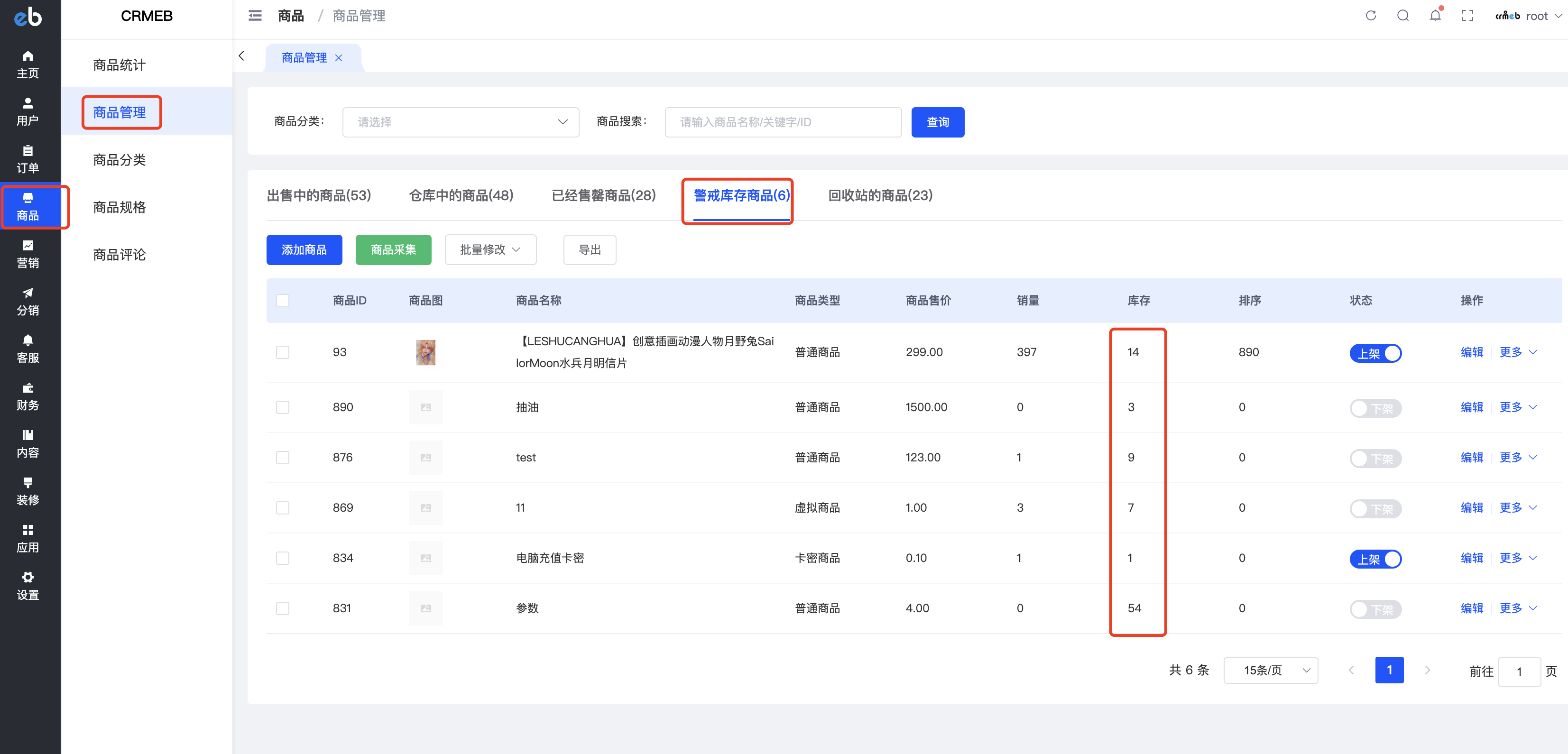1568x754 pixels.
Task: Open the 财务 finance sidebar icon
Action: pyautogui.click(x=28, y=396)
